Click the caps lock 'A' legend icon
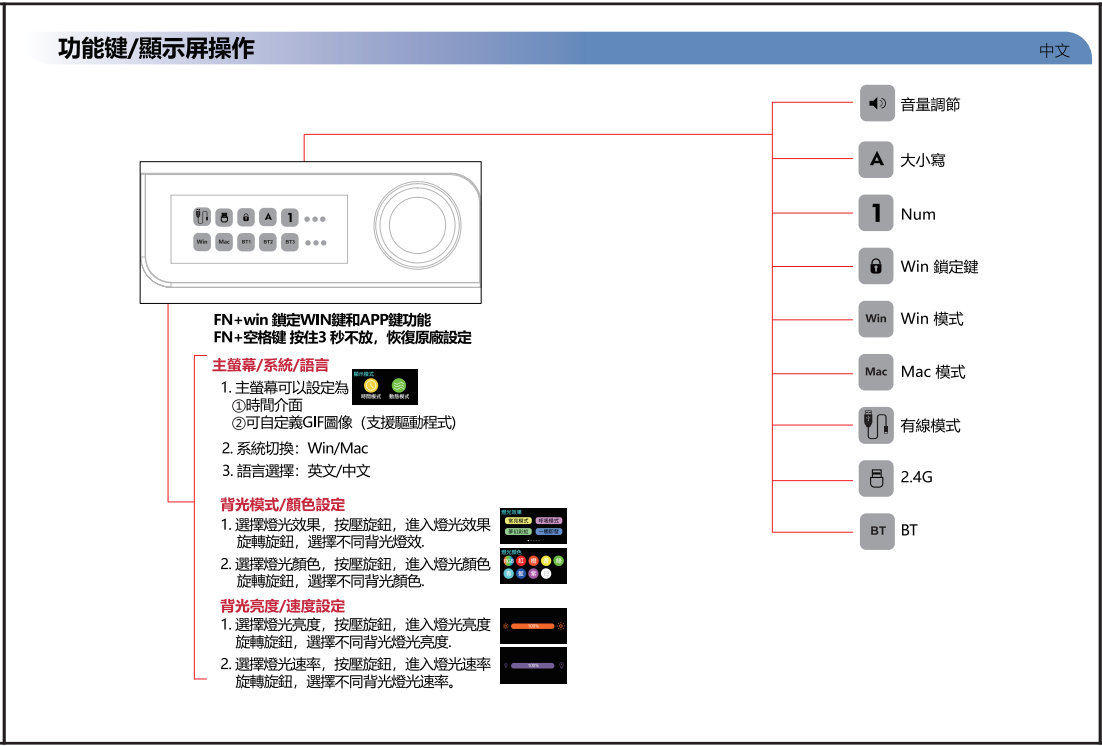 pos(876,159)
